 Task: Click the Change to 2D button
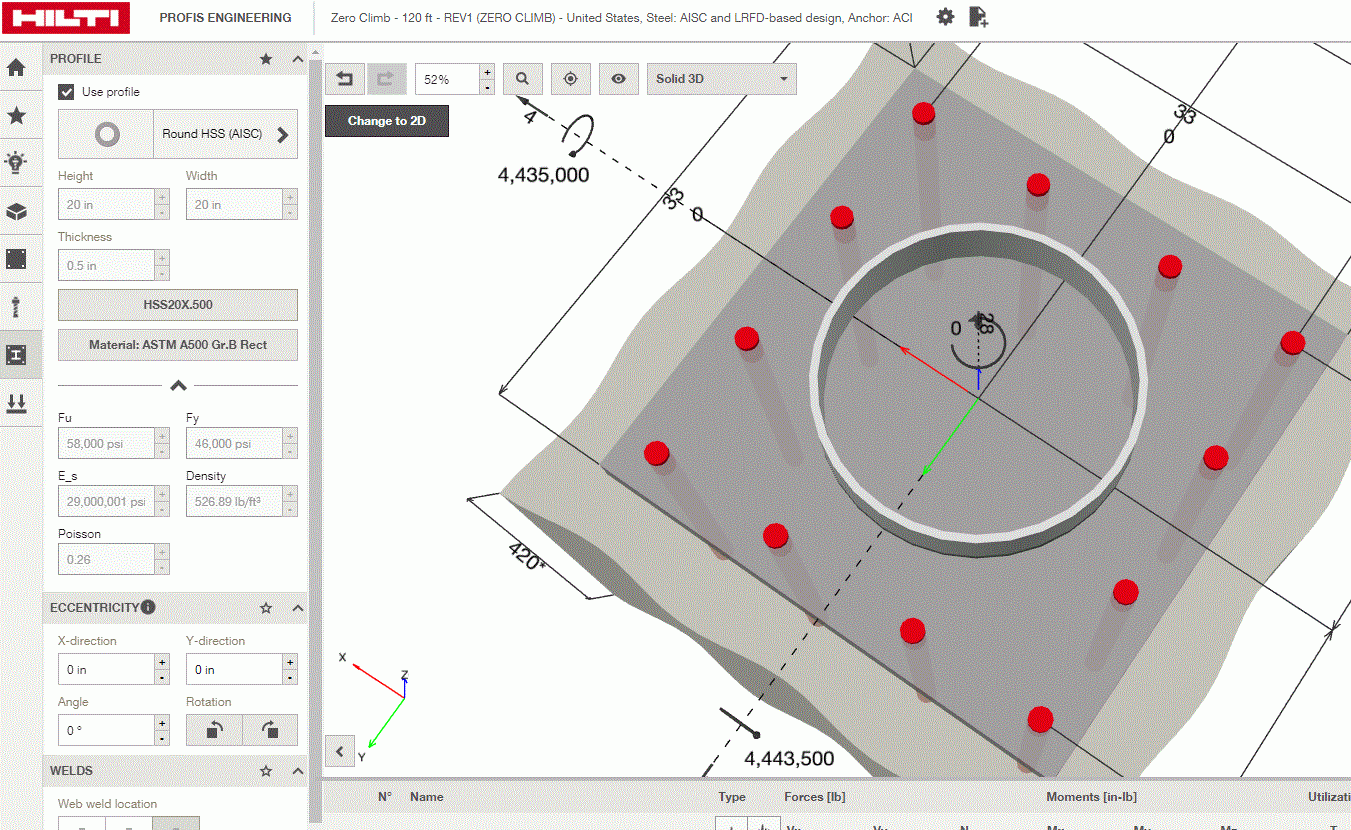(x=386, y=121)
